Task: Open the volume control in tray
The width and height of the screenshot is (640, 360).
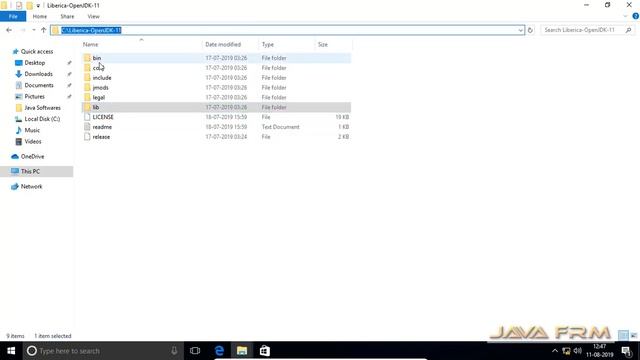Action: click(577, 351)
